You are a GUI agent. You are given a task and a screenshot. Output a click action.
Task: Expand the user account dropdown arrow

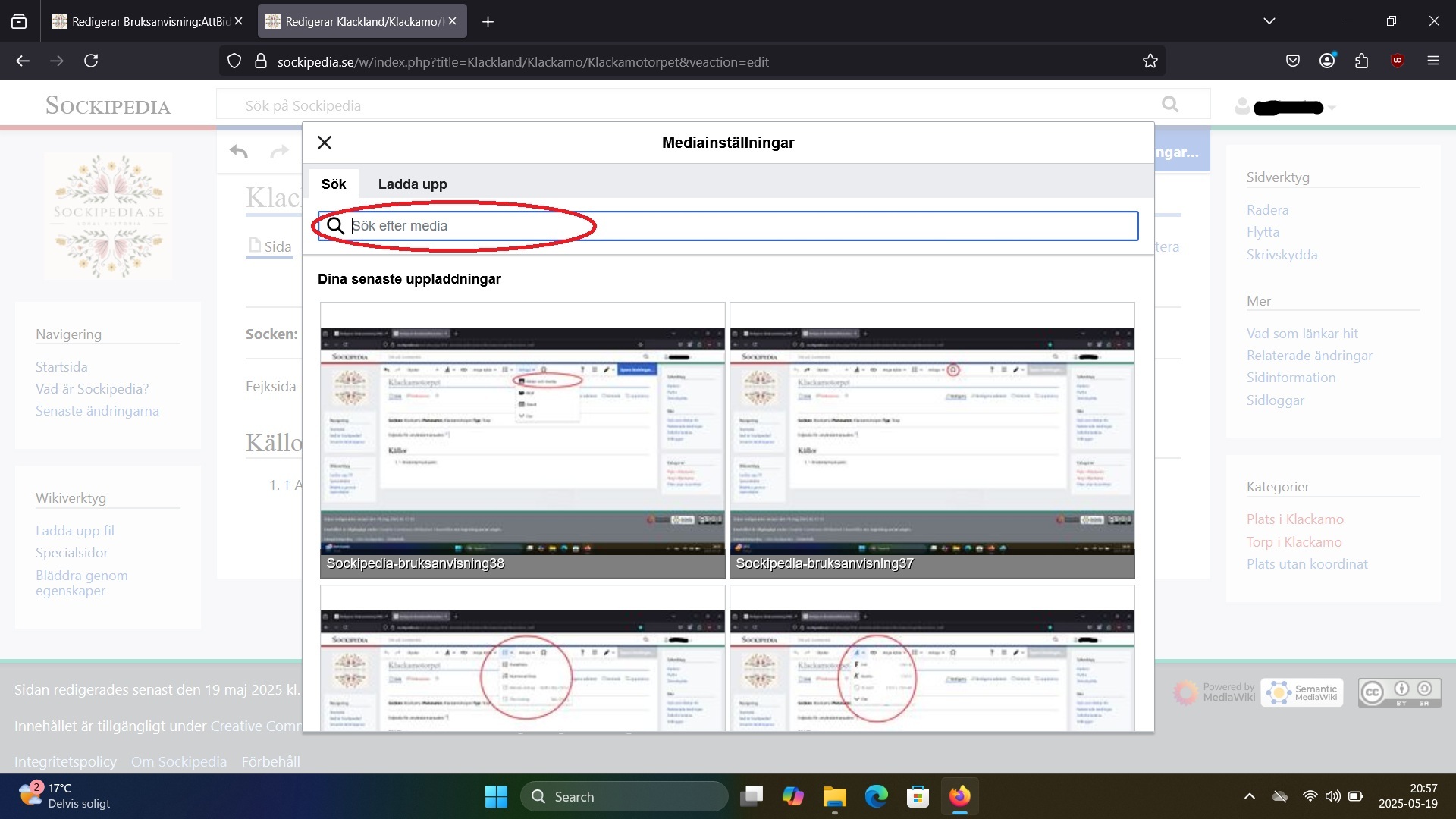1332,108
